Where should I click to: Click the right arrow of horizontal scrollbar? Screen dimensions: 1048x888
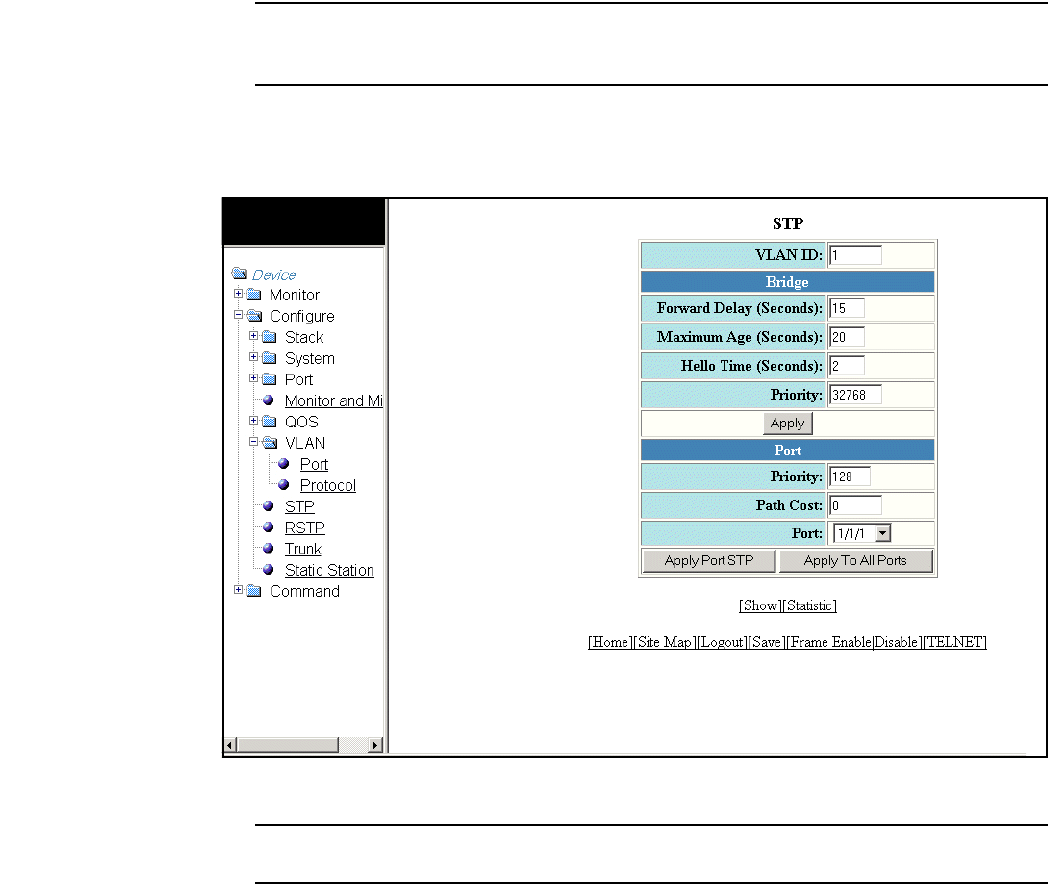(376, 745)
